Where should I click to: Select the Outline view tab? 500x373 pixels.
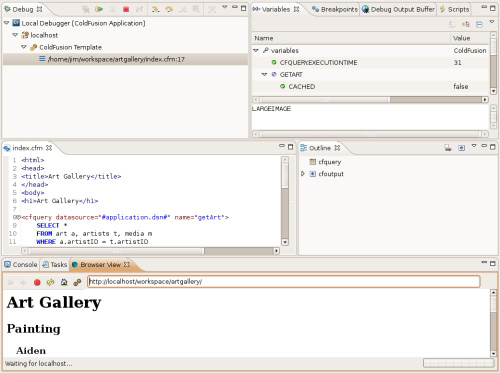319,148
